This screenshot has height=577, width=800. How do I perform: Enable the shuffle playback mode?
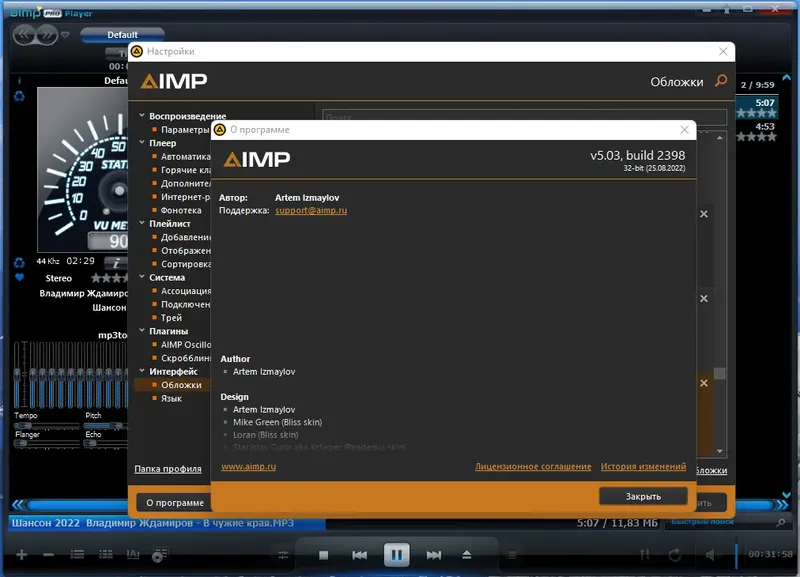[x=646, y=555]
